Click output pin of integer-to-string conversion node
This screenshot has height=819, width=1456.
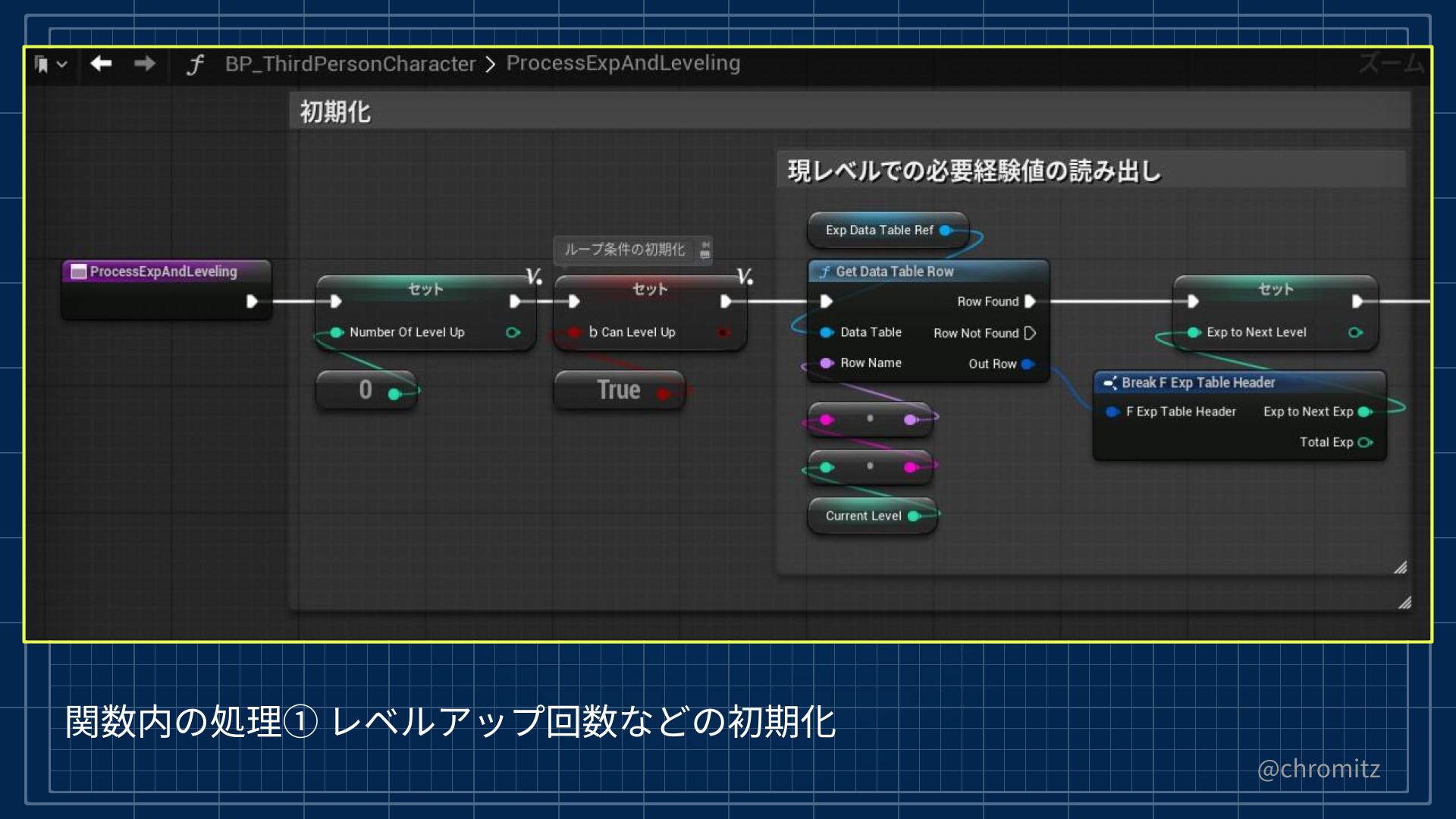point(911,467)
